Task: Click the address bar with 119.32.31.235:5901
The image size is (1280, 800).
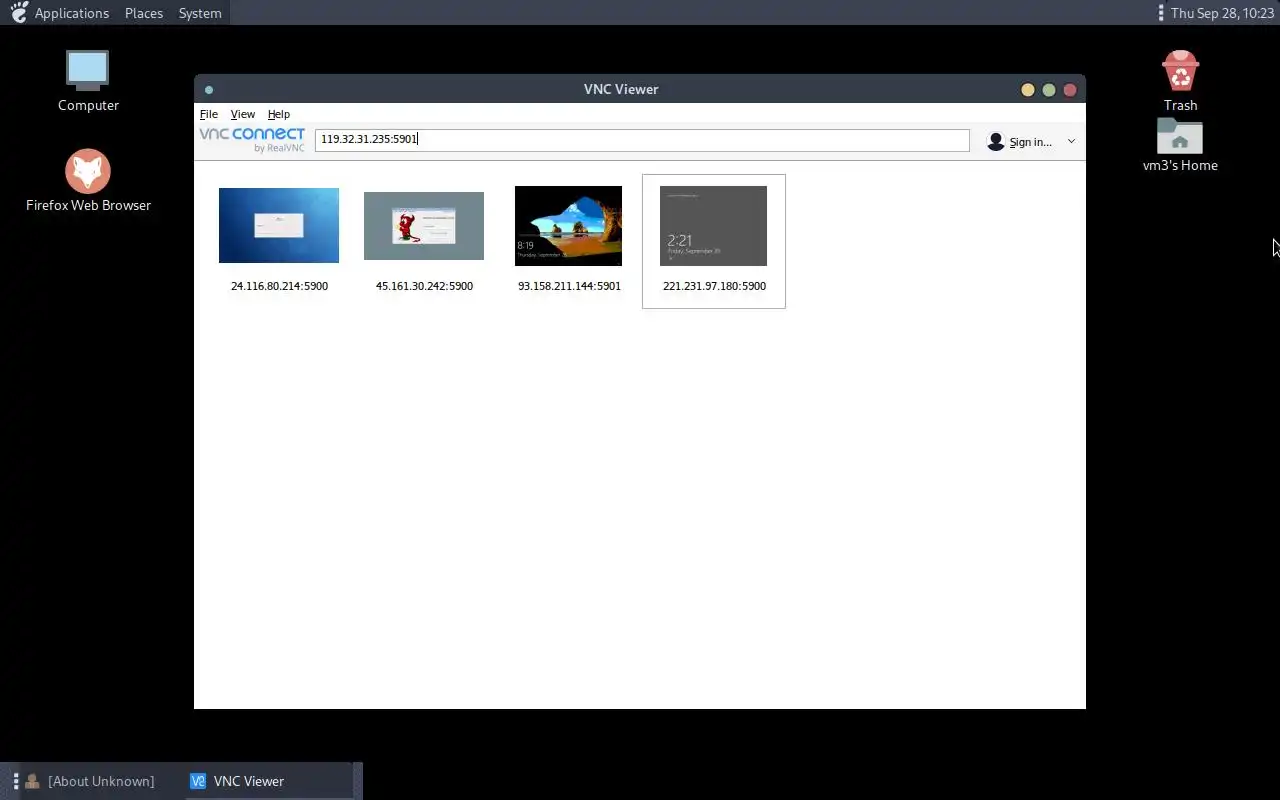Action: pos(642,140)
